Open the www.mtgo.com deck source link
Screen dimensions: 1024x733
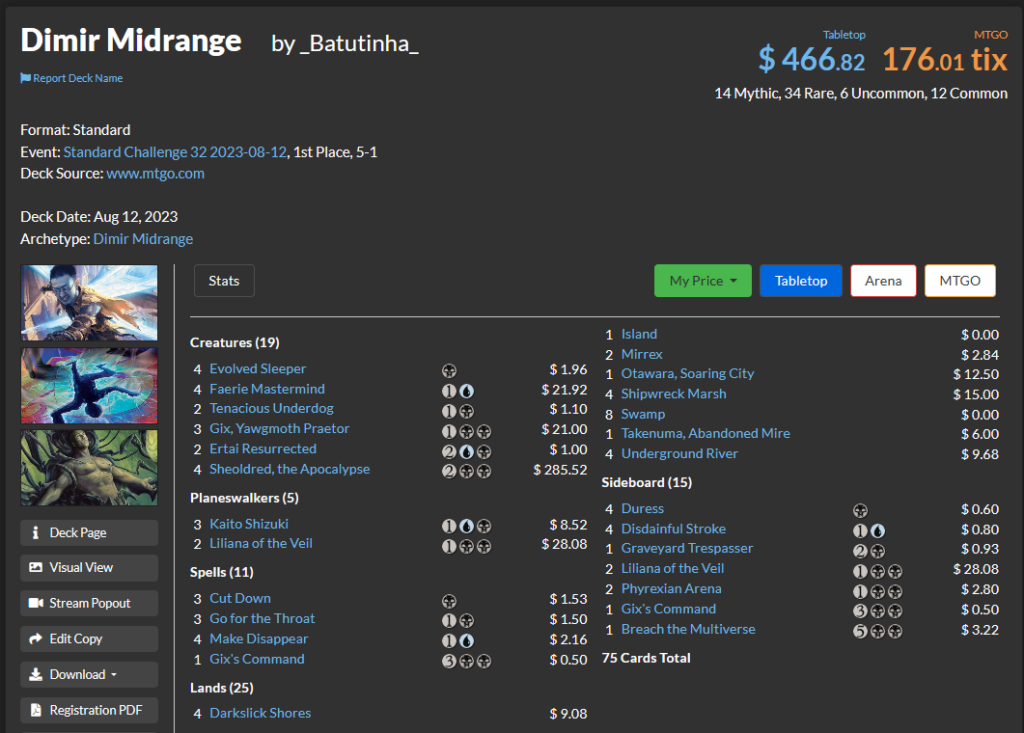[155, 173]
